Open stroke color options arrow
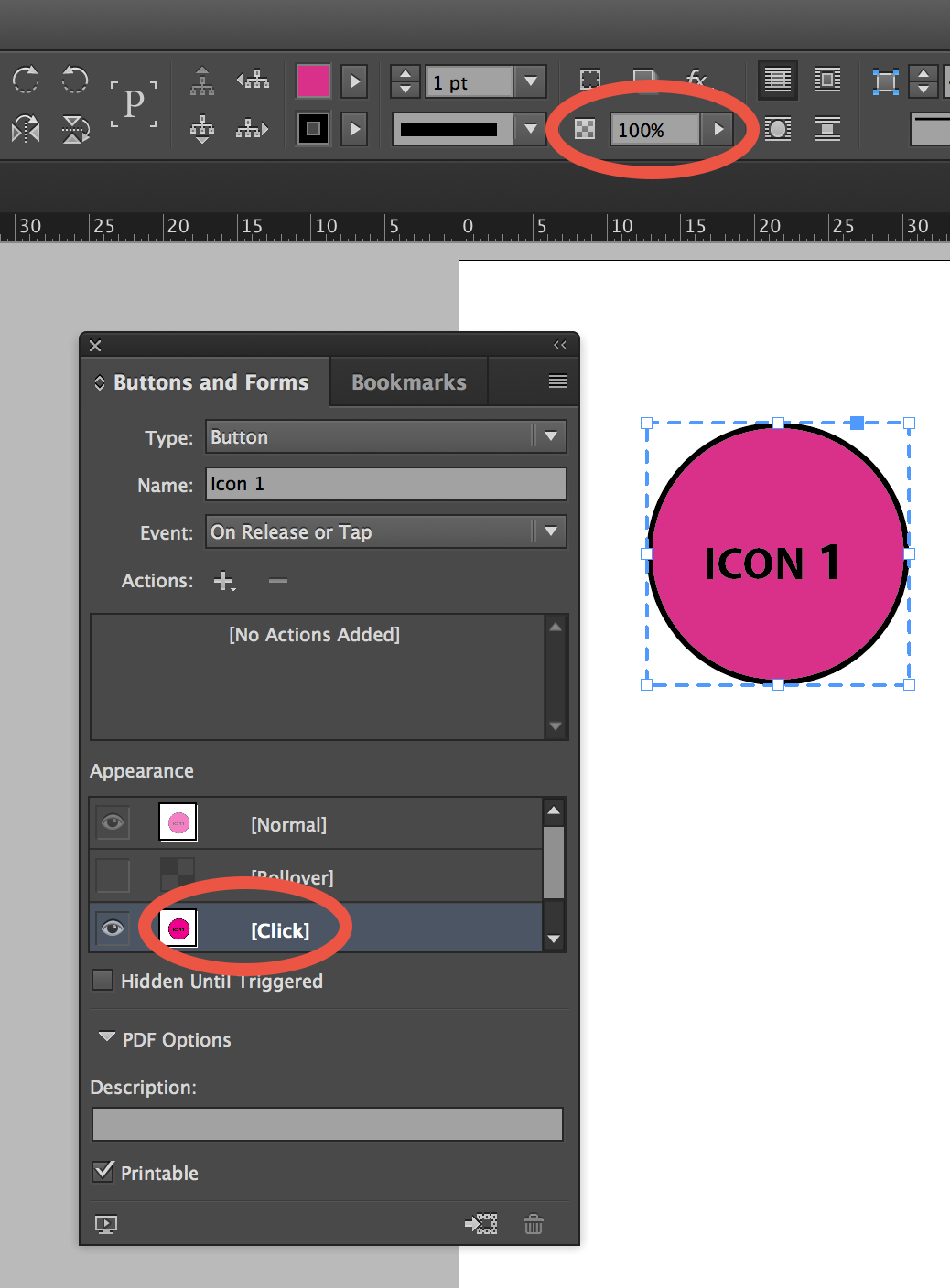The height and width of the screenshot is (1288, 950). [x=355, y=129]
